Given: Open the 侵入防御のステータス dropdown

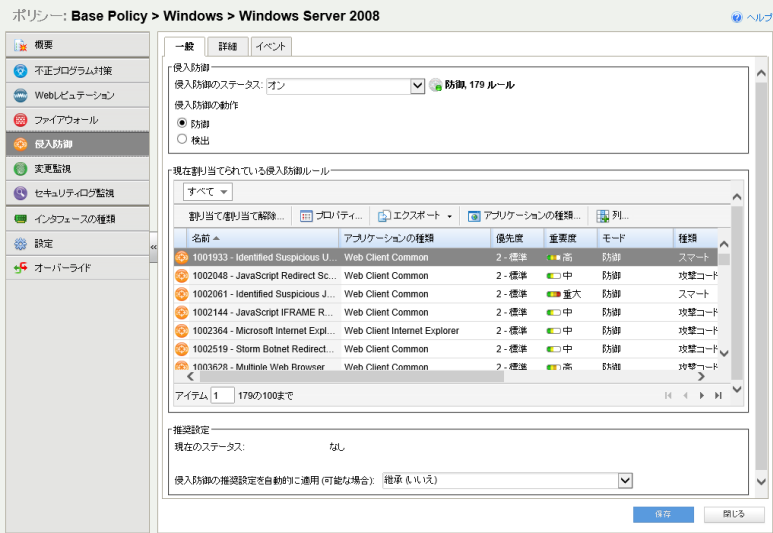Looking at the screenshot, I should (x=418, y=86).
